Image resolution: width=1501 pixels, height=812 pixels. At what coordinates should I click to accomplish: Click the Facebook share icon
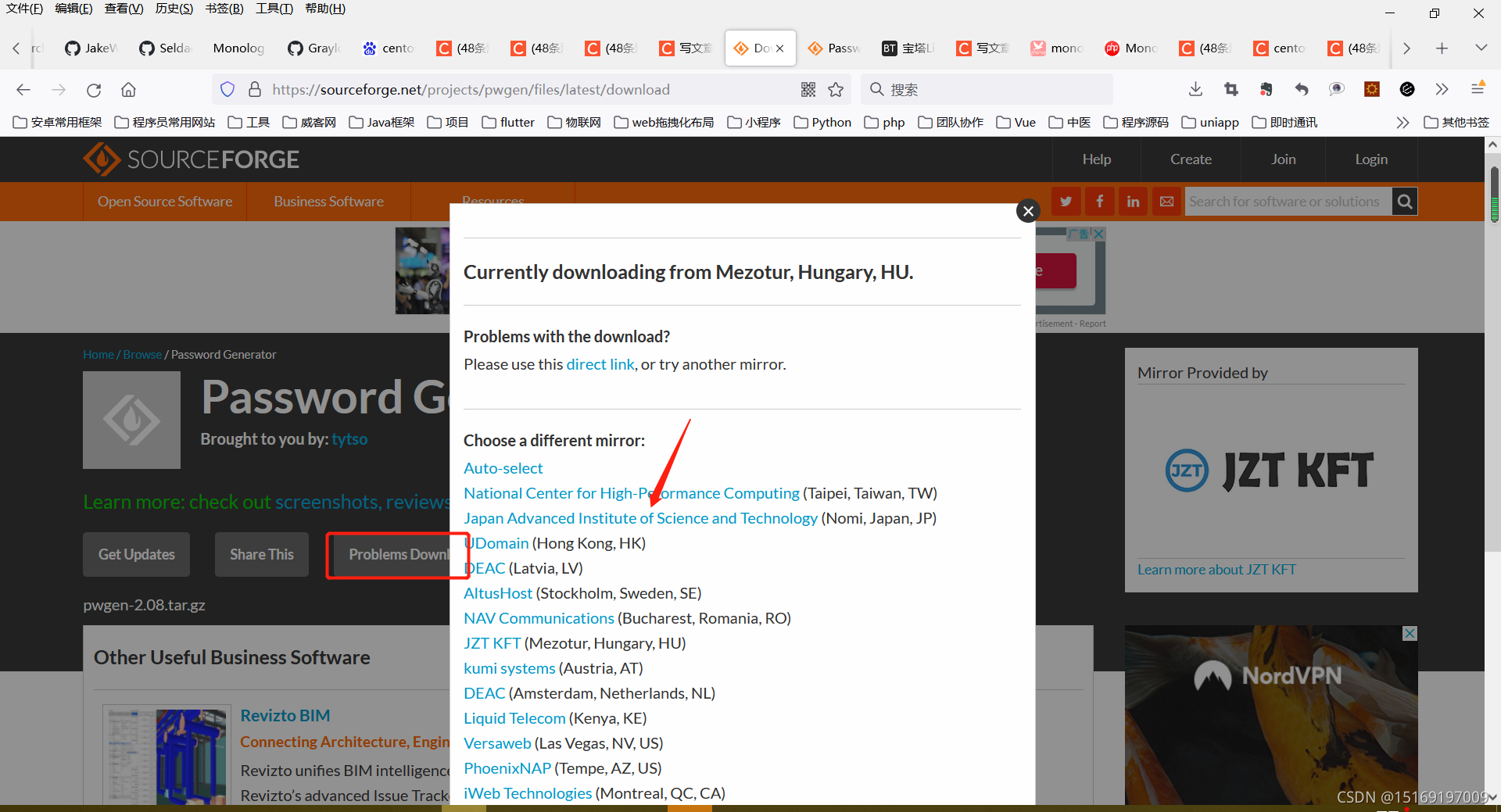(x=1099, y=202)
